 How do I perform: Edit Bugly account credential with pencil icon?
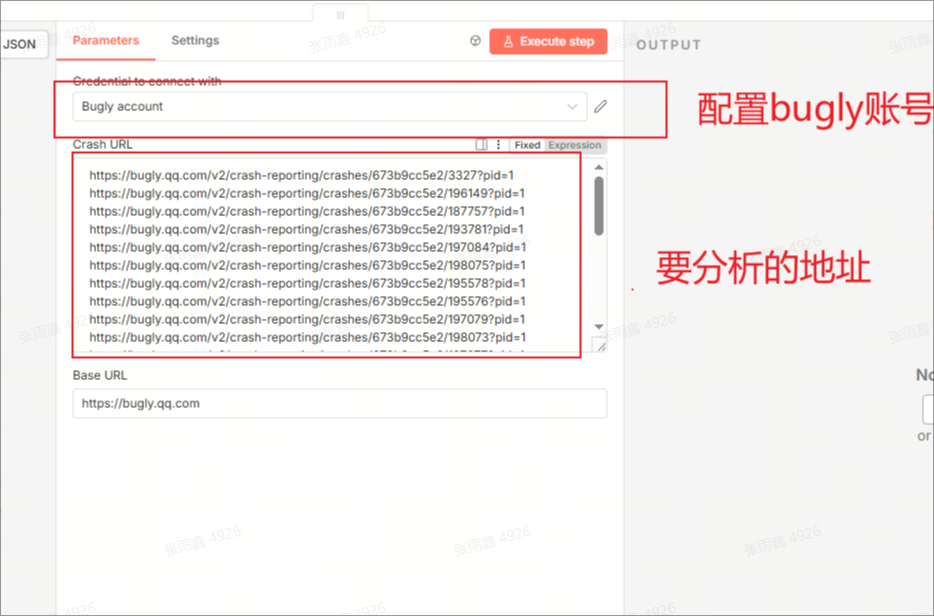pyautogui.click(x=600, y=106)
